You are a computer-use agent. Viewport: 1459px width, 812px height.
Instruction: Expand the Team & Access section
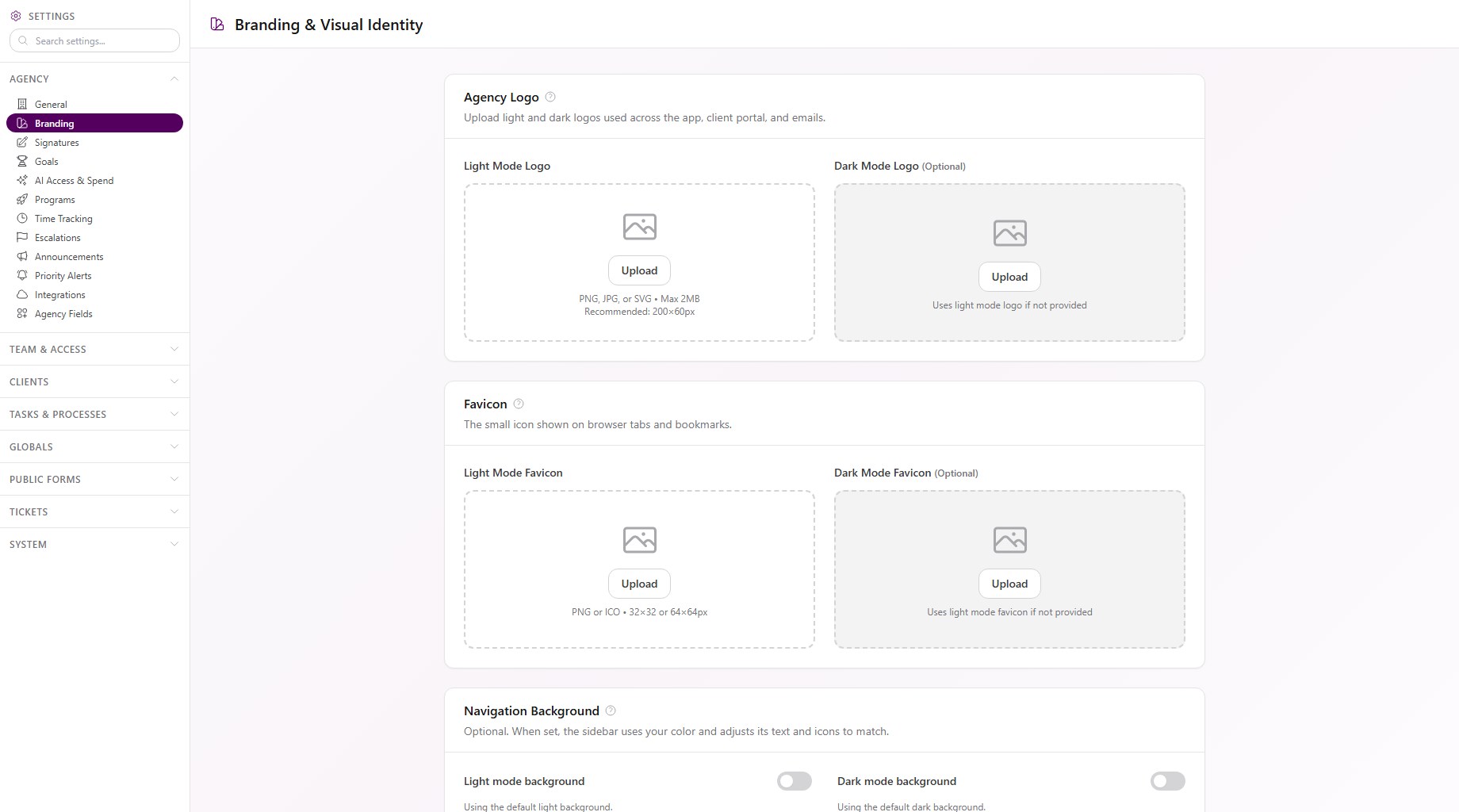click(94, 349)
